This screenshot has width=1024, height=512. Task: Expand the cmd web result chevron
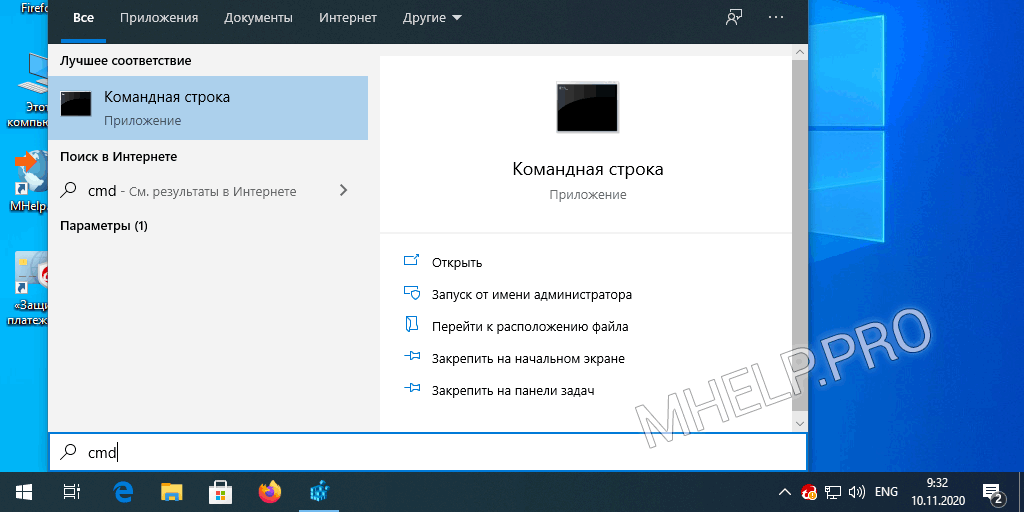[344, 191]
